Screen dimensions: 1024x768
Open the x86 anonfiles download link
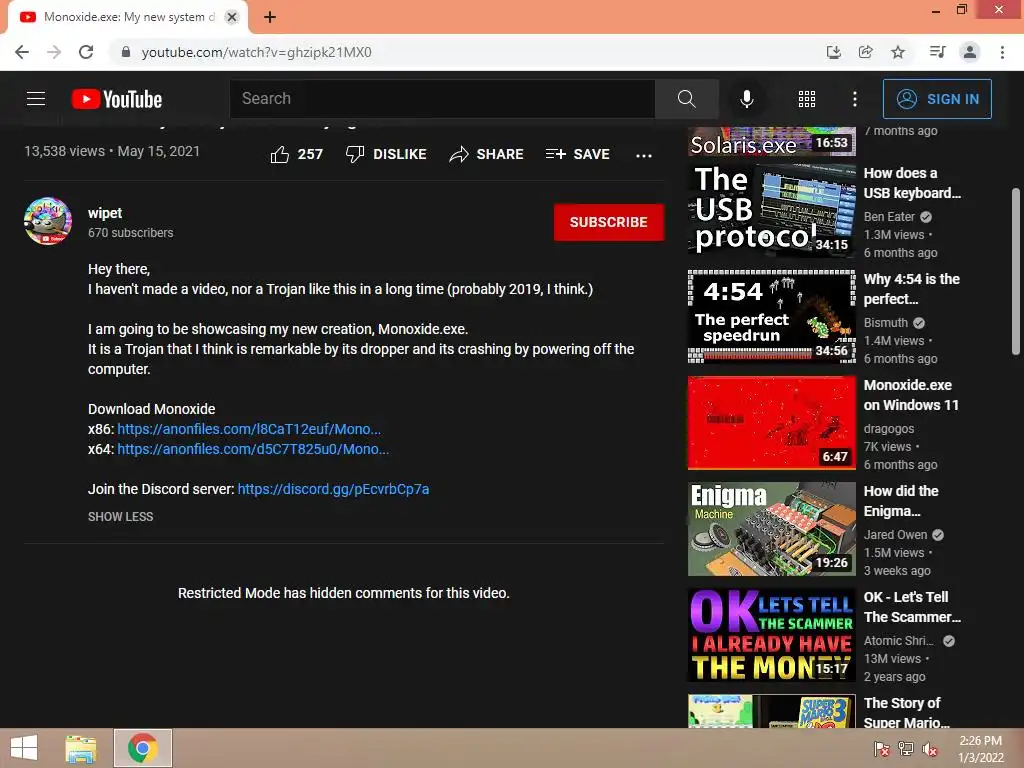click(x=249, y=429)
